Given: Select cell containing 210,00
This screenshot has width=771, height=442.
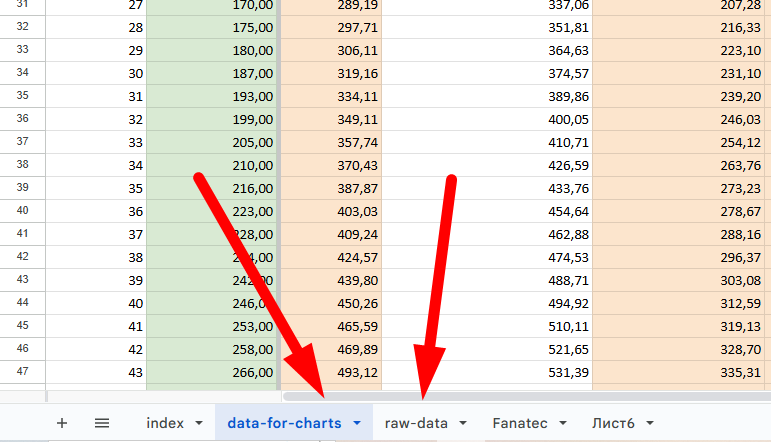Looking at the screenshot, I should click(x=212, y=165).
